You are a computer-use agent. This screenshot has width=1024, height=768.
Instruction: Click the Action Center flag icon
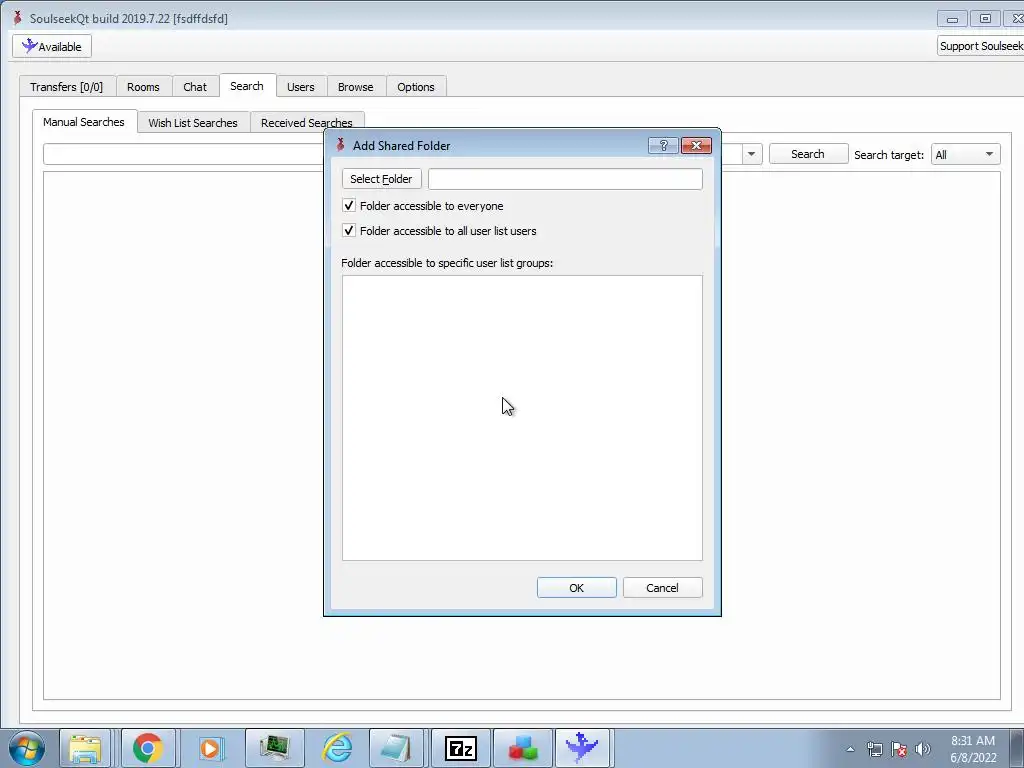(x=899, y=749)
